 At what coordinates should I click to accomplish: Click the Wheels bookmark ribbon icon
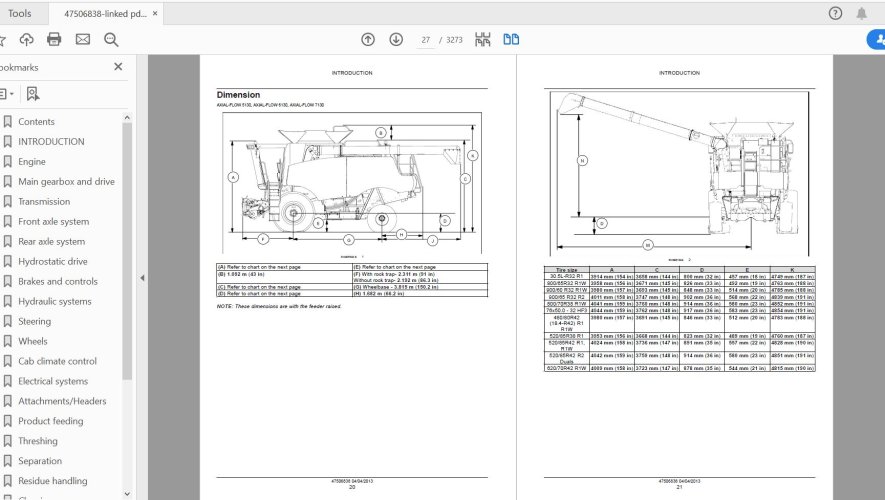click(x=7, y=341)
